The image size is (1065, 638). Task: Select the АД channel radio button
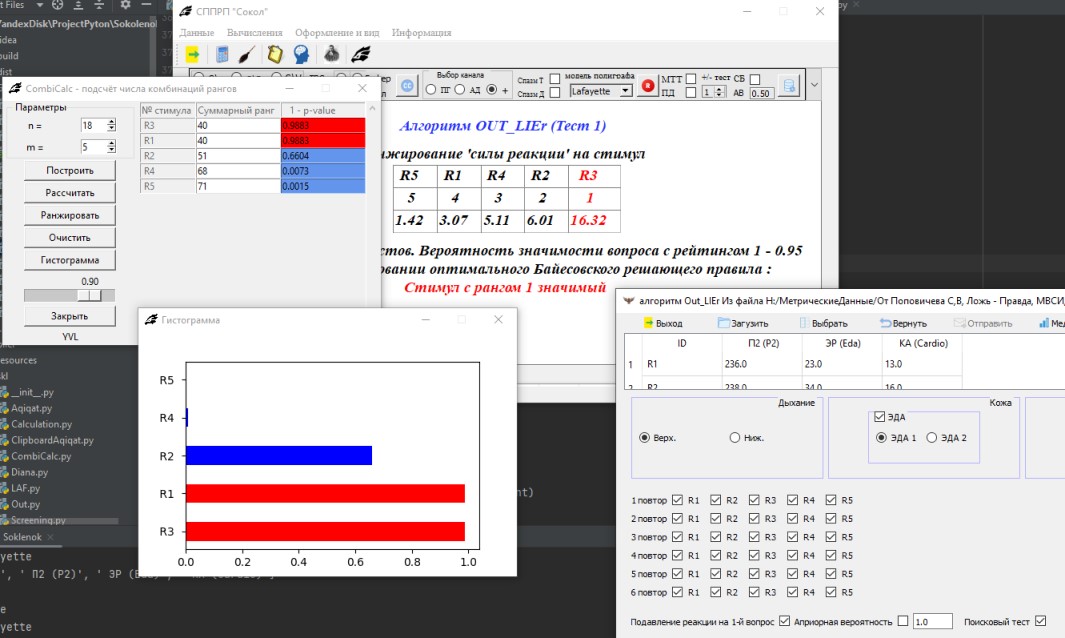[460, 90]
